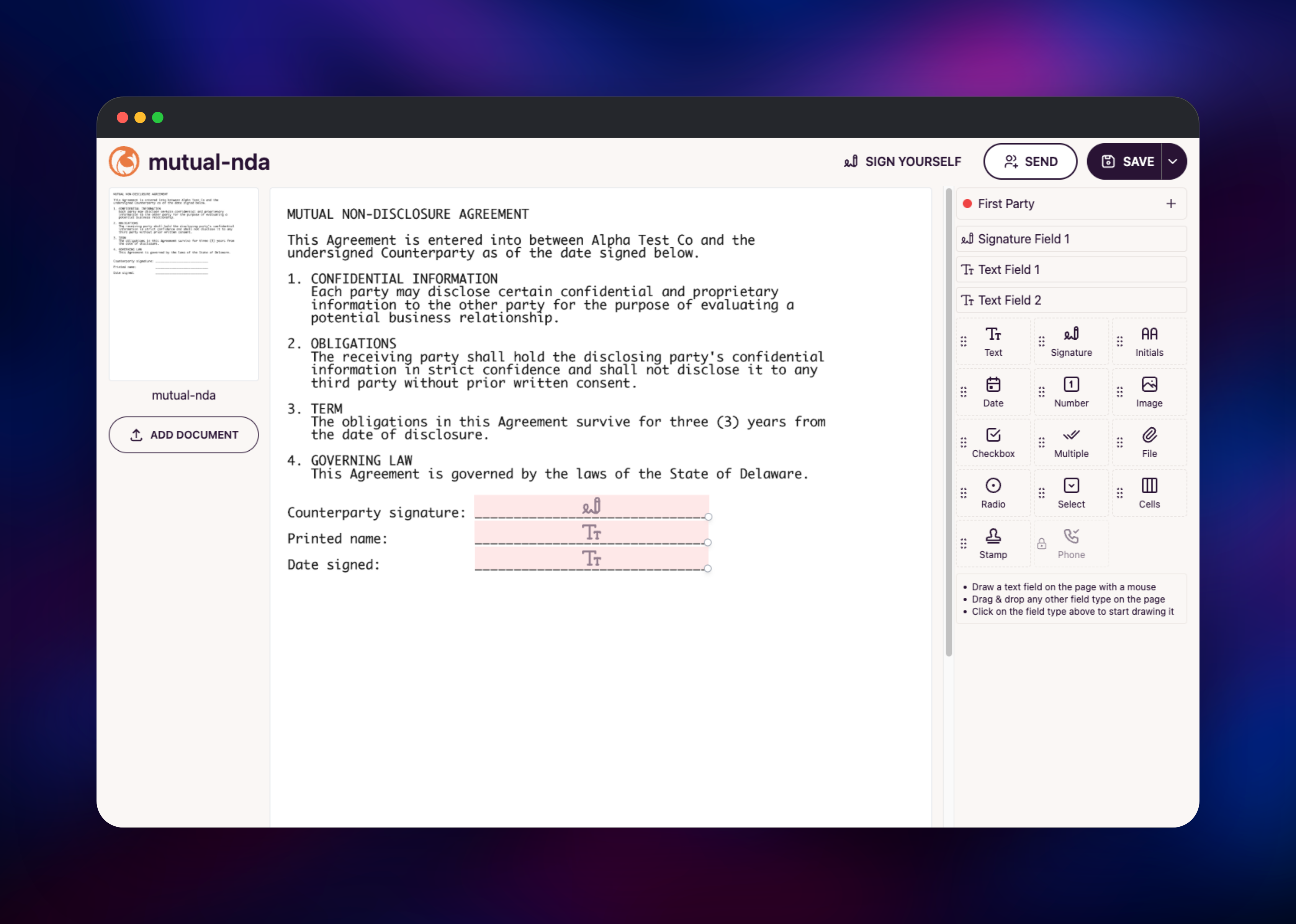Image resolution: width=1296 pixels, height=924 pixels.
Task: Click the Printed name text field on document
Action: 592,533
